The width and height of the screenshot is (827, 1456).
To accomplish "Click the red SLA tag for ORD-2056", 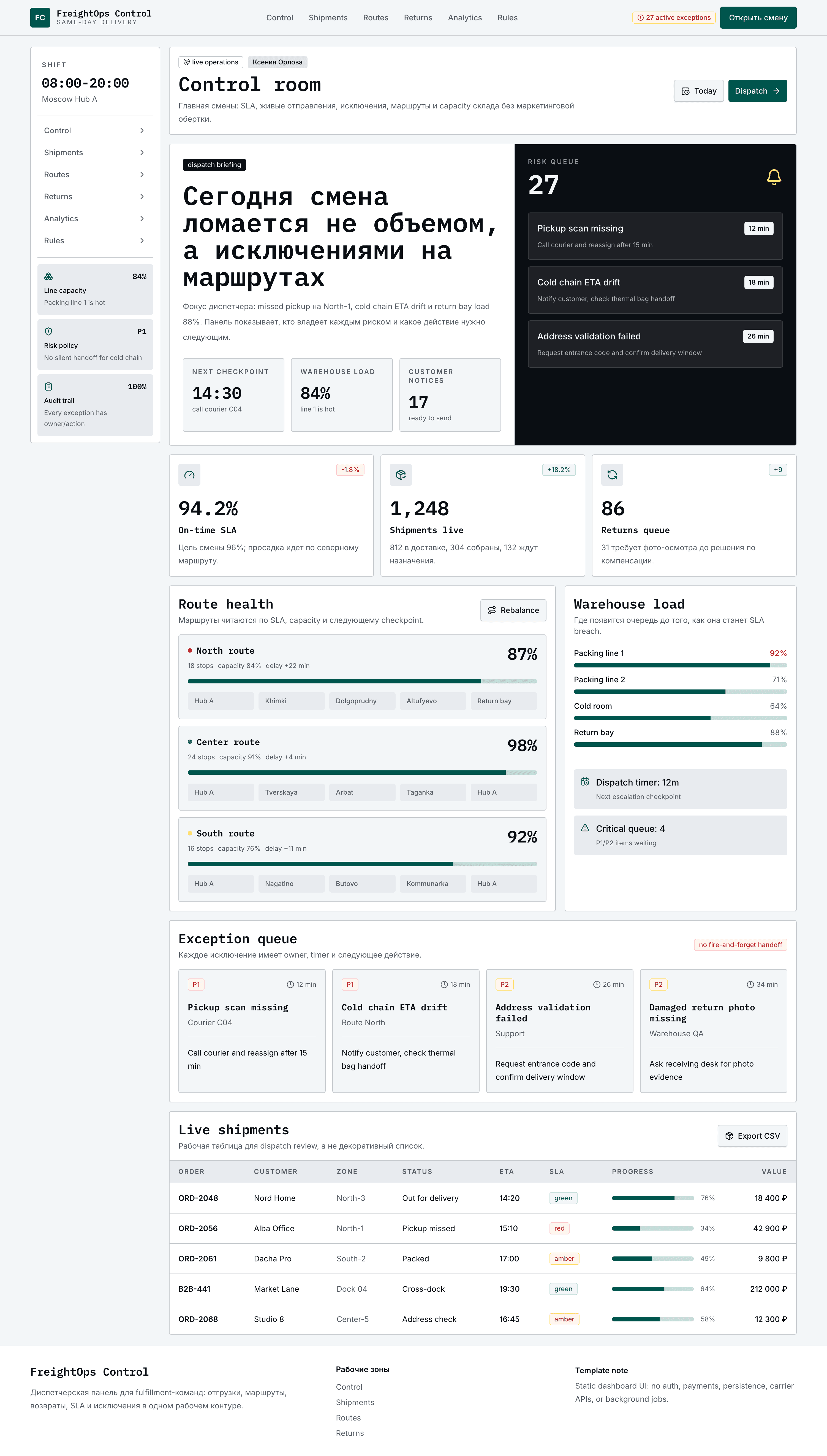I will [x=559, y=1228].
